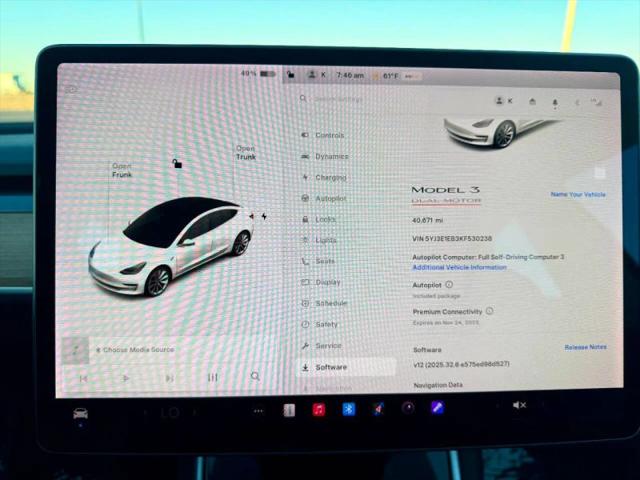Tap the car controls icon in bottom bar

[x=80, y=414]
